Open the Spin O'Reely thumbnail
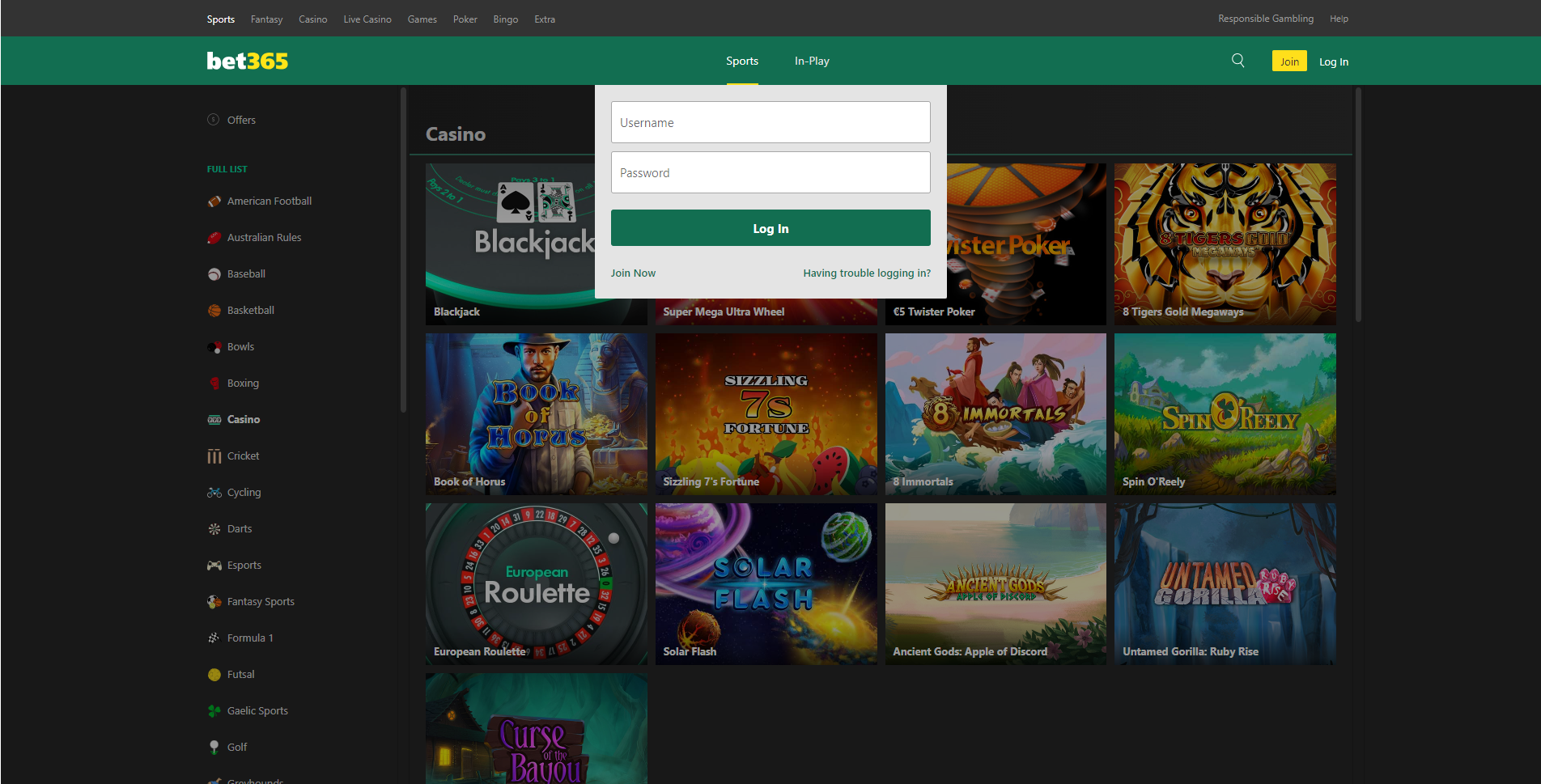This screenshot has height=784, width=1541. click(1225, 414)
